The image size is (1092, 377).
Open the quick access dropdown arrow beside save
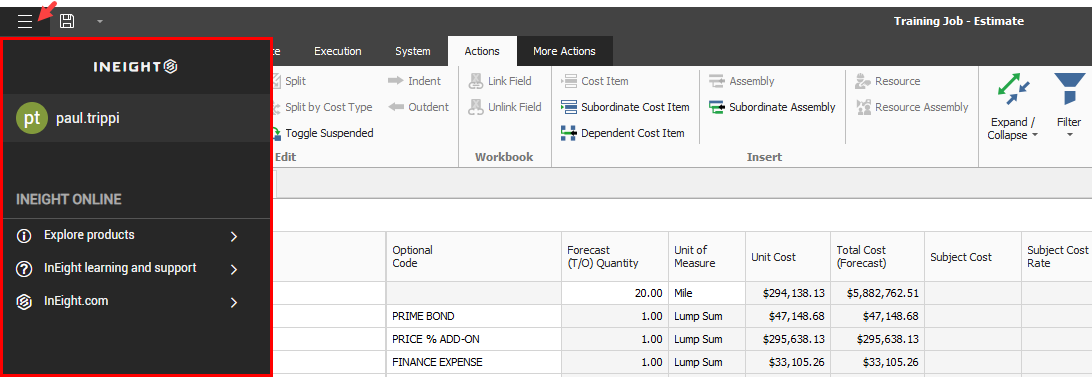point(100,22)
